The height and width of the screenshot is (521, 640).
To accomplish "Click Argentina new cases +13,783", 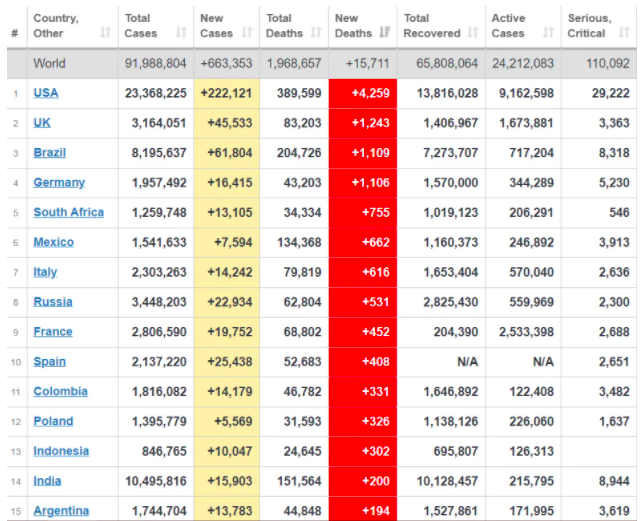I will pyautogui.click(x=230, y=511).
